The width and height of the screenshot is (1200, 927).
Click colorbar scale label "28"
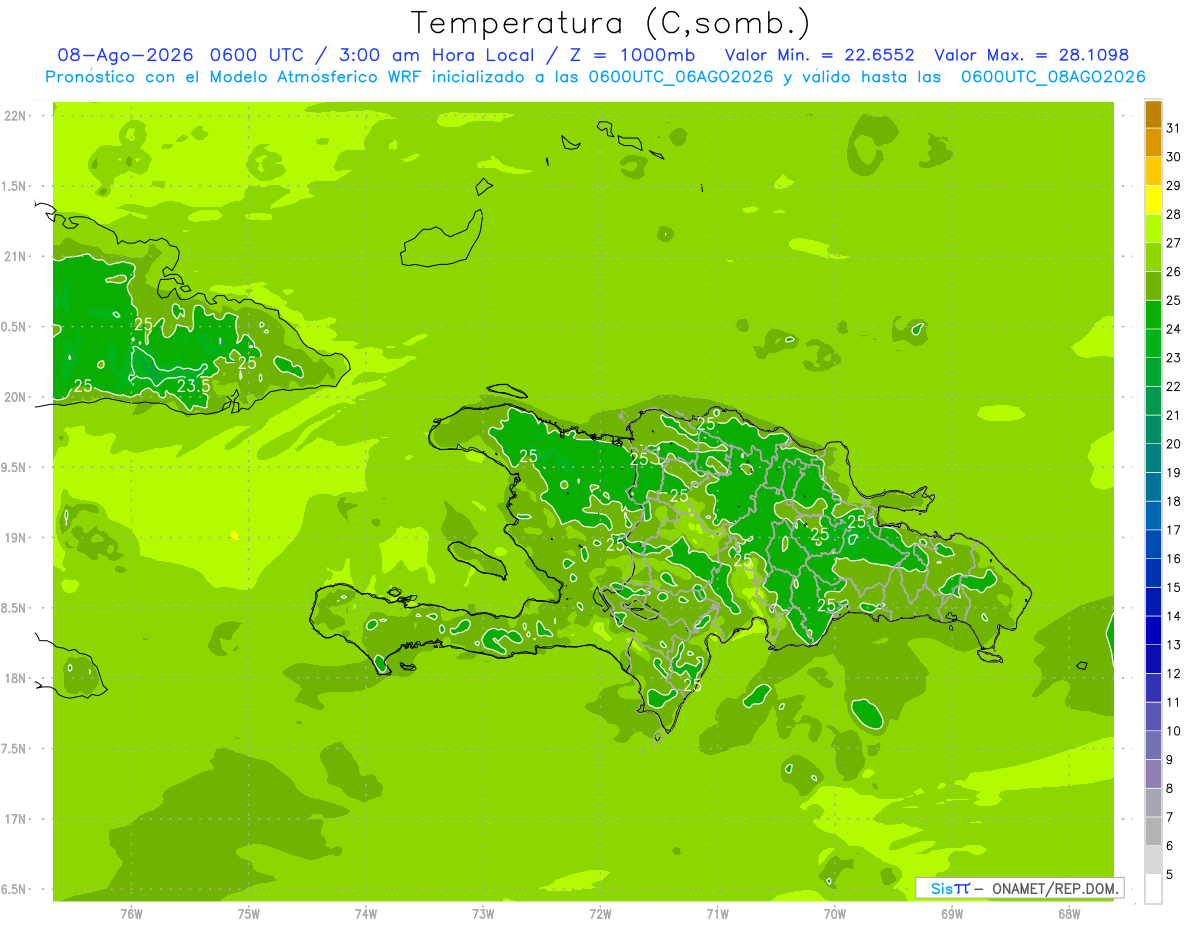tap(1173, 214)
